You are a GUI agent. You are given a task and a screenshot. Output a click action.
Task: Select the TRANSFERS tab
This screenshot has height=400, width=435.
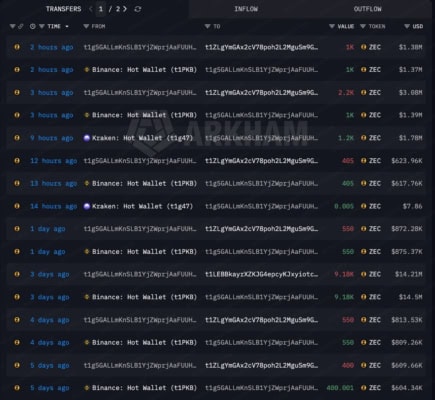pyautogui.click(x=63, y=9)
